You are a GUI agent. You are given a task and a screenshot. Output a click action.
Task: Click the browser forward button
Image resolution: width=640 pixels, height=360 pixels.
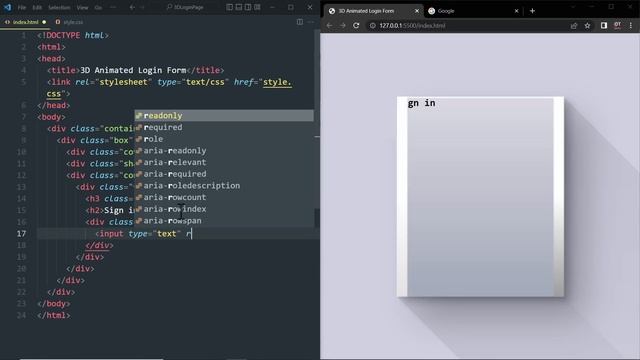pos(343,25)
